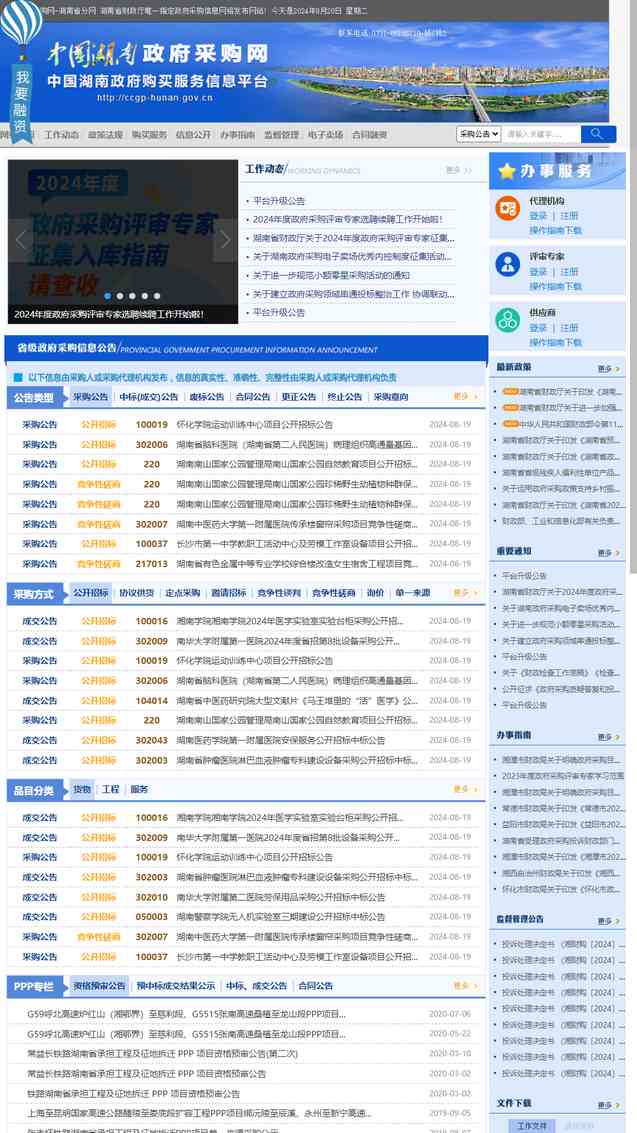Click the orange 代理机构 icon
Viewport: 637px width, 1133px height.
pyautogui.click(x=508, y=208)
